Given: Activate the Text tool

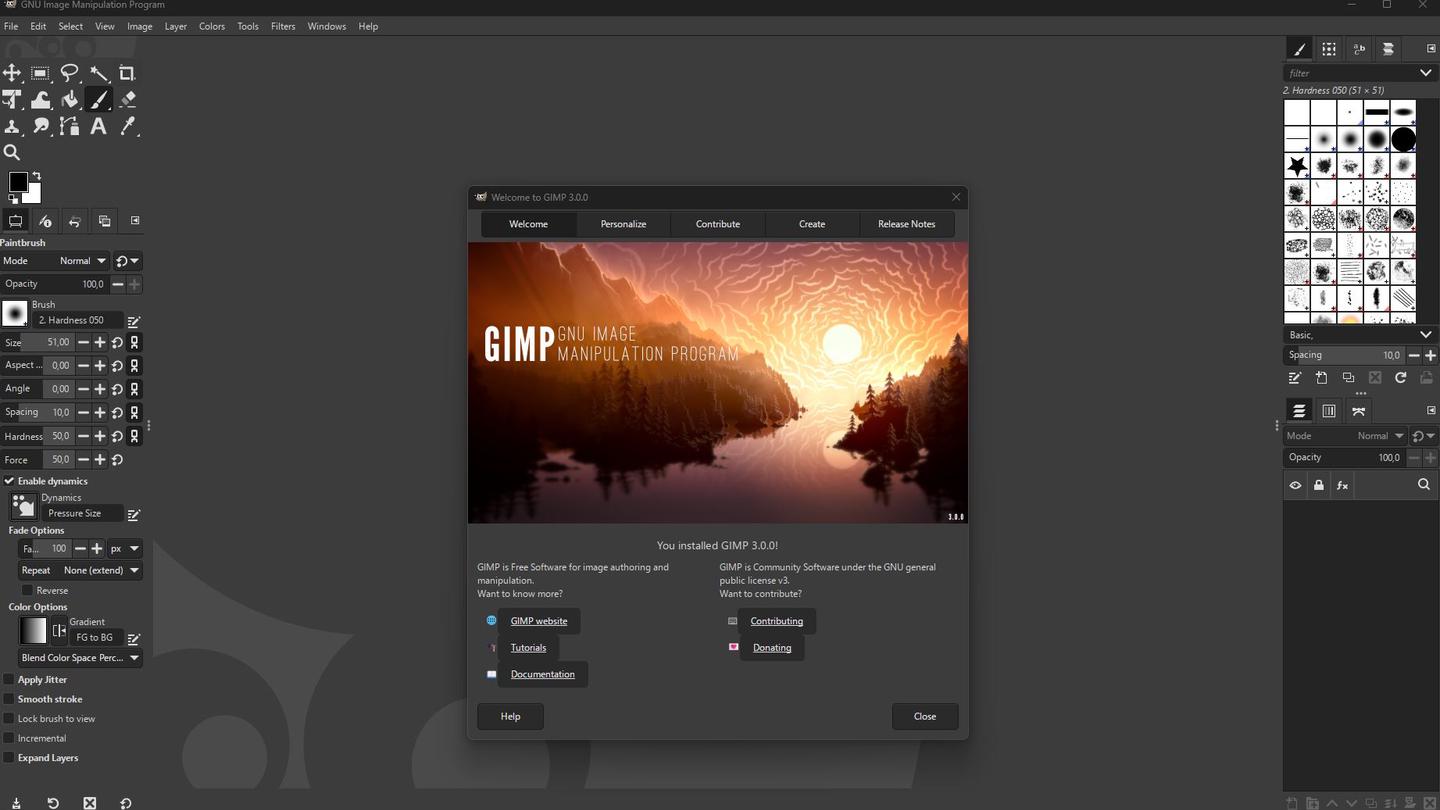Looking at the screenshot, I should [98, 126].
